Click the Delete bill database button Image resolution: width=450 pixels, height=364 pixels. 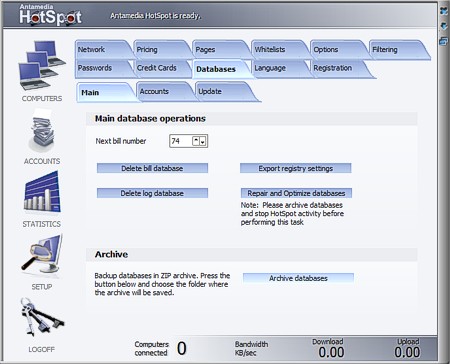coord(152,168)
